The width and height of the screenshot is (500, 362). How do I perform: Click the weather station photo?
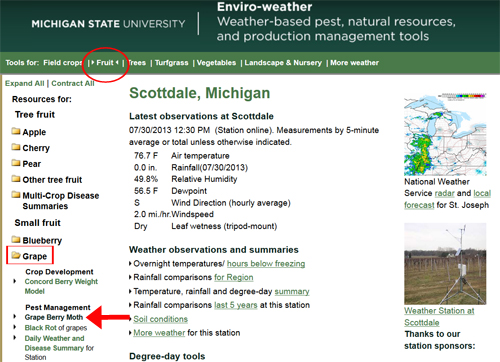(x=445, y=264)
